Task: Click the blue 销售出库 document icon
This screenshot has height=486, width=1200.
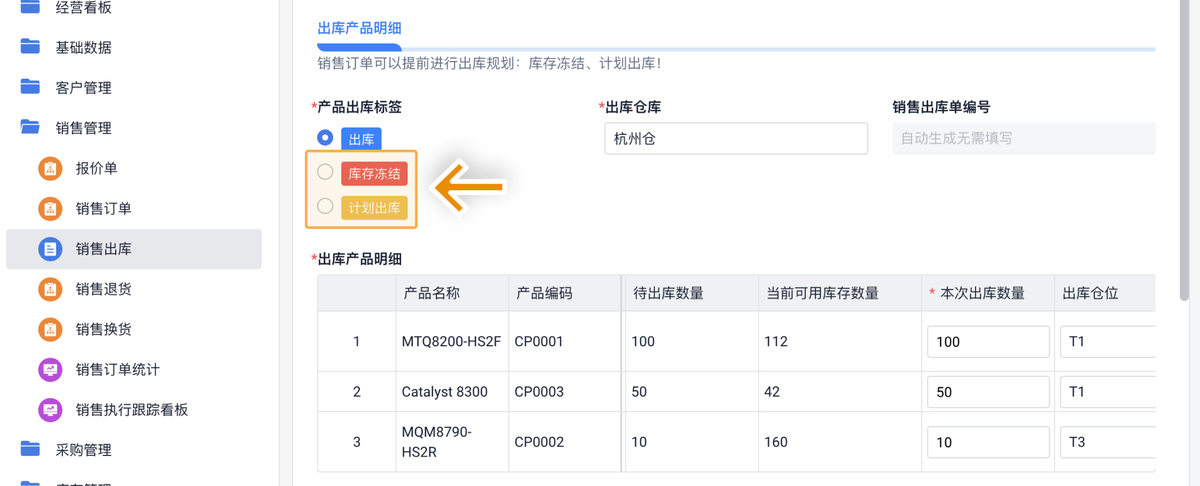Action: (50, 249)
